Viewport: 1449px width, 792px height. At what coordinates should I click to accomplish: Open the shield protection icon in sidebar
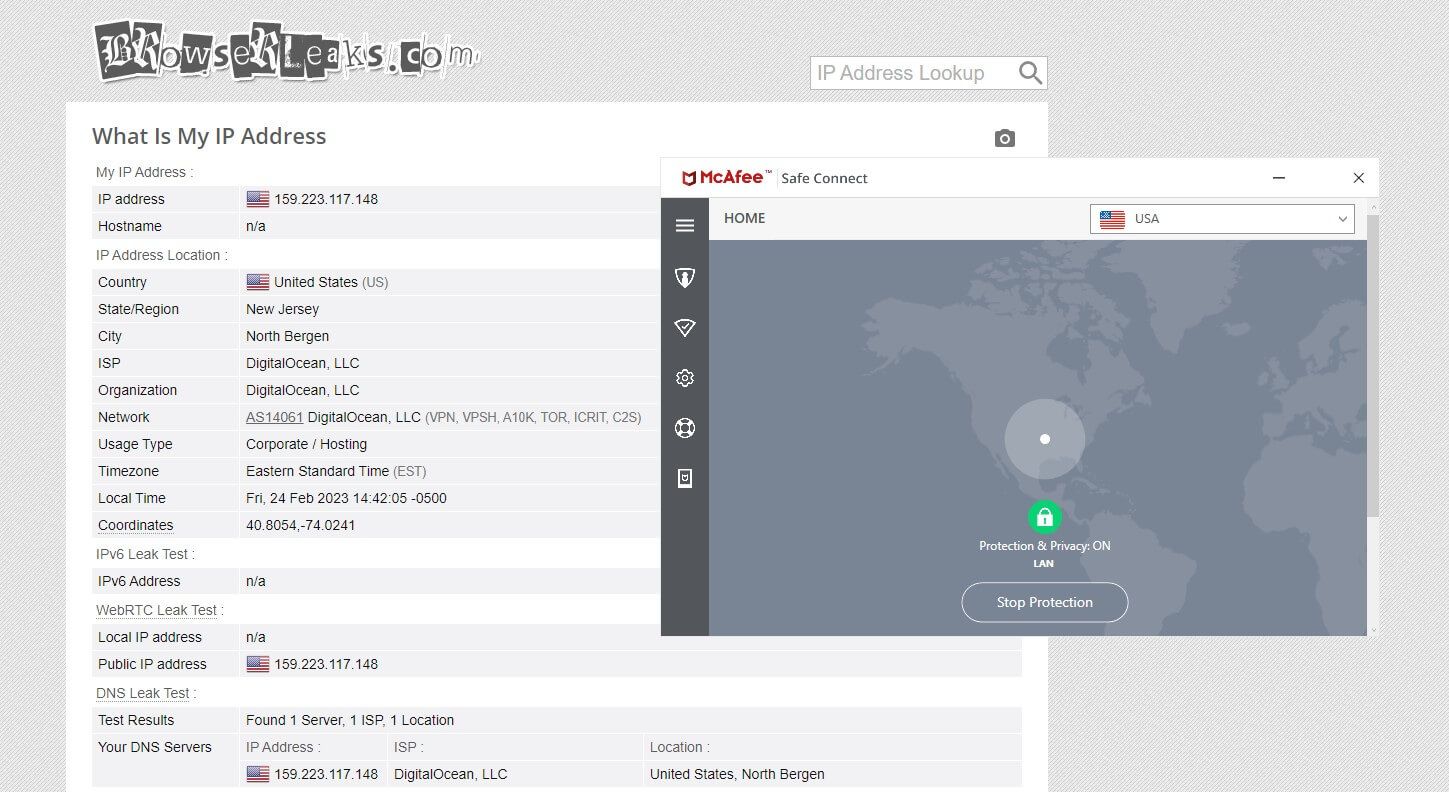pyautogui.click(x=685, y=278)
